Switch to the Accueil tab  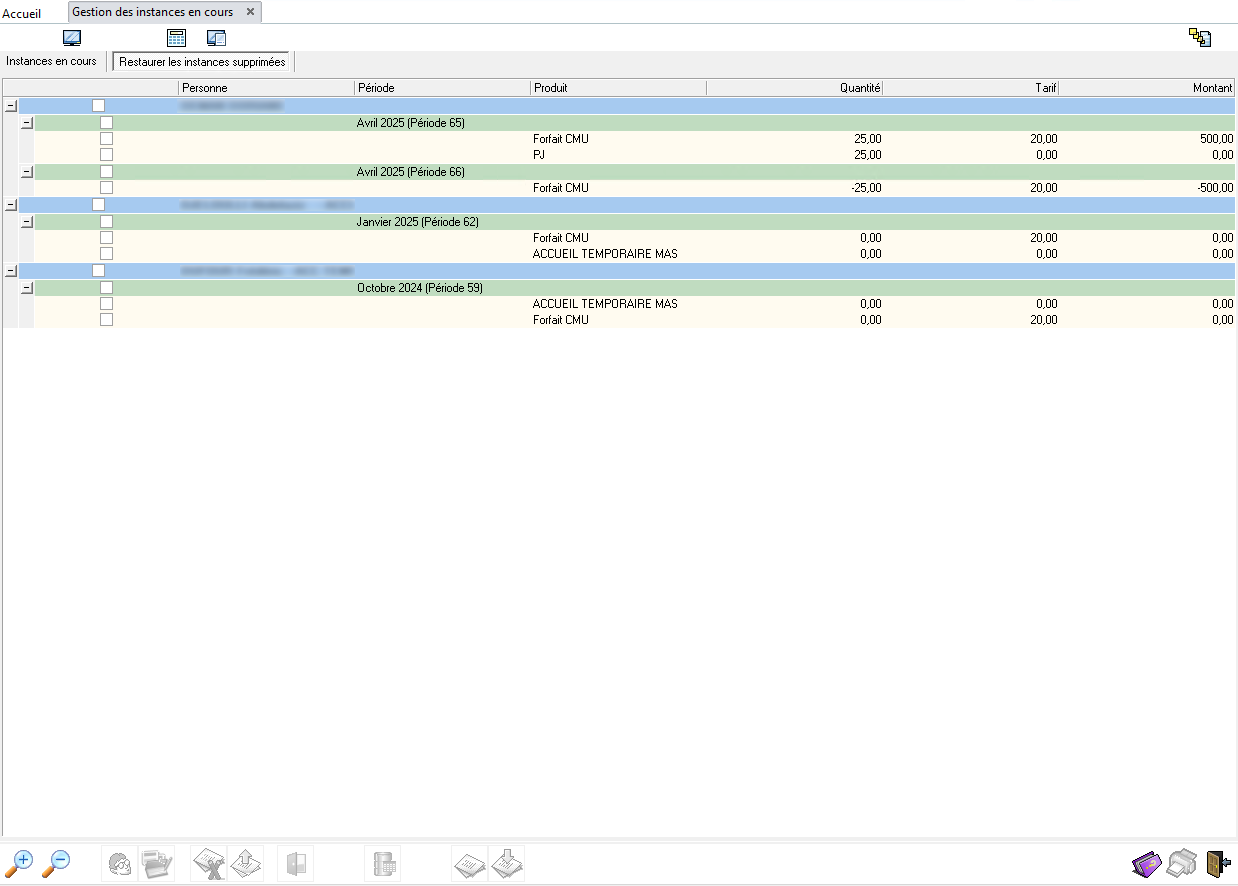point(22,13)
